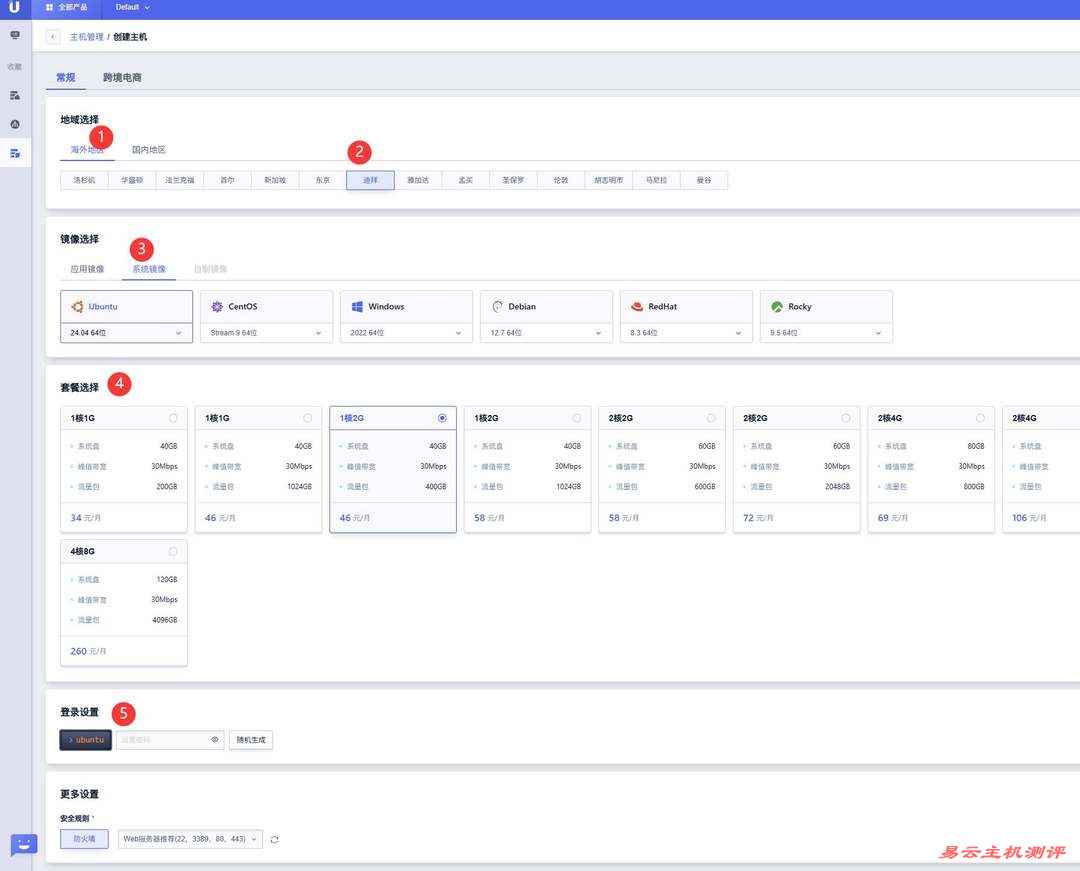
Task: Select the 4核8G plan radio button
Action: (173, 551)
